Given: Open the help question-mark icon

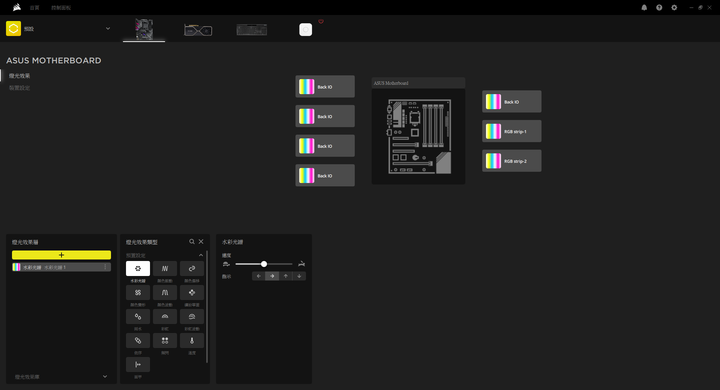Looking at the screenshot, I should (x=659, y=7).
